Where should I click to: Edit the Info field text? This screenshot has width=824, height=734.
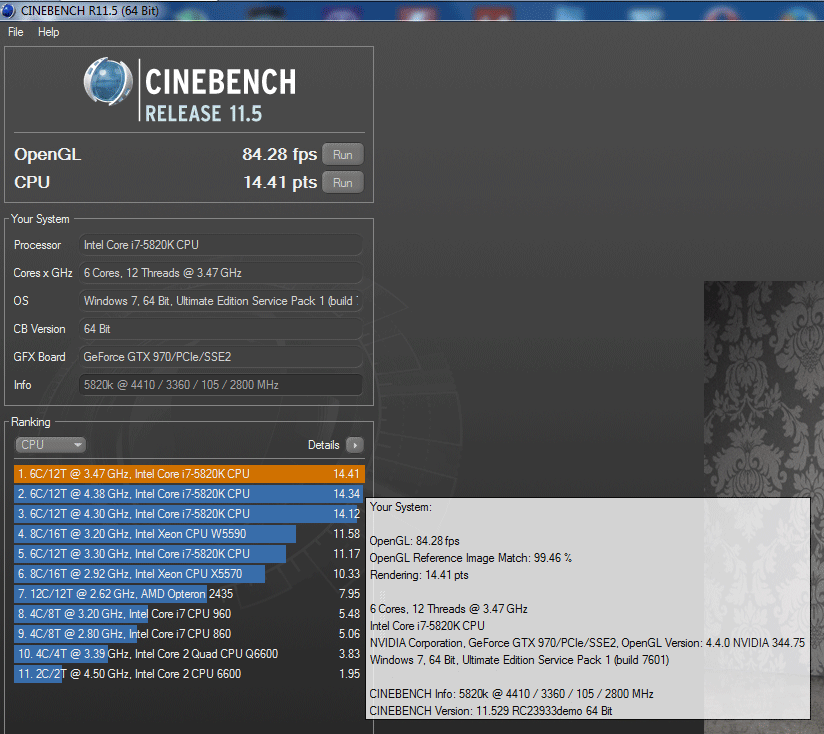tap(221, 385)
